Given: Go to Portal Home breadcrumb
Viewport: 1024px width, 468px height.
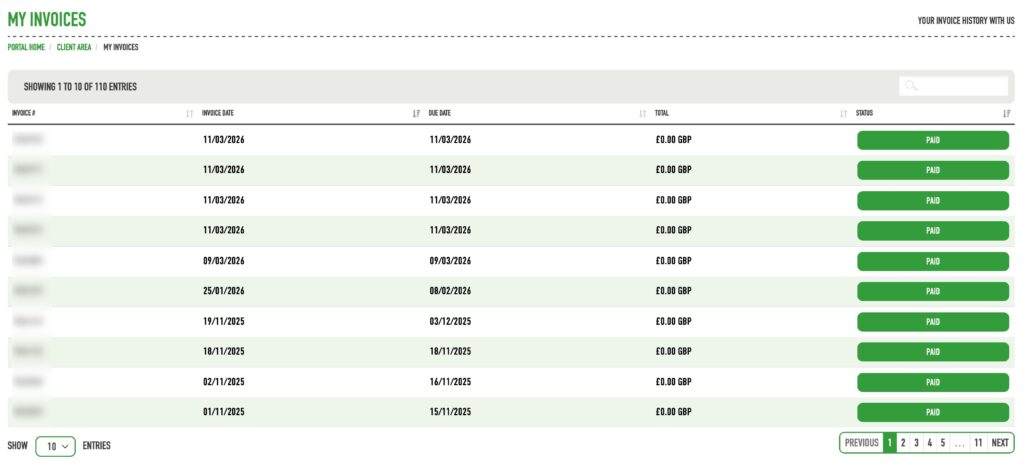Looking at the screenshot, I should 26,48.
